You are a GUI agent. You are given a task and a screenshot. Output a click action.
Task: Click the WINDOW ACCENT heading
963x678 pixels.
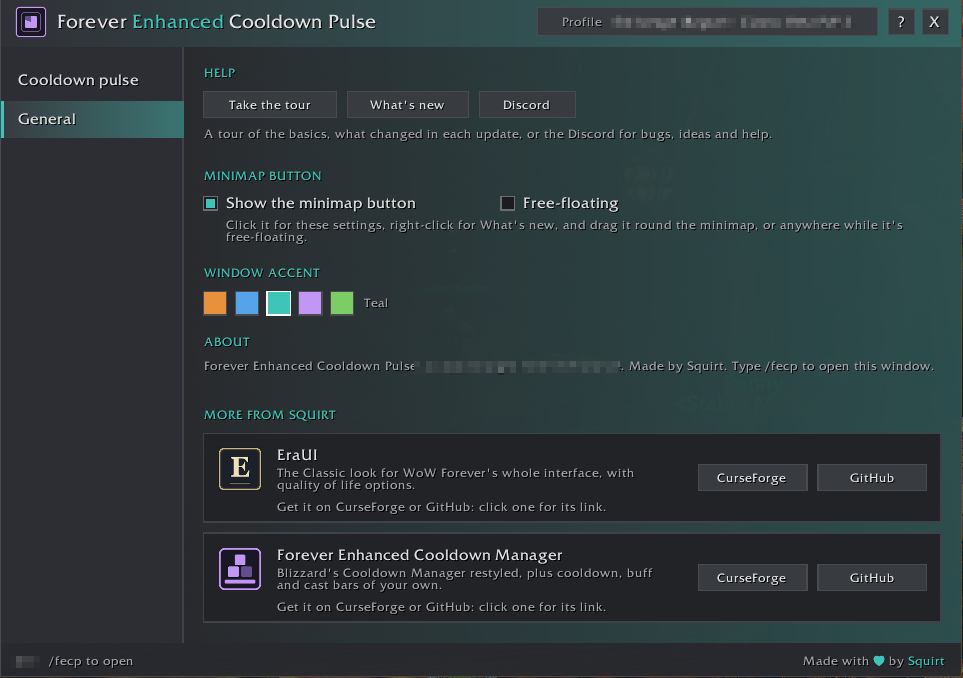click(x=262, y=273)
